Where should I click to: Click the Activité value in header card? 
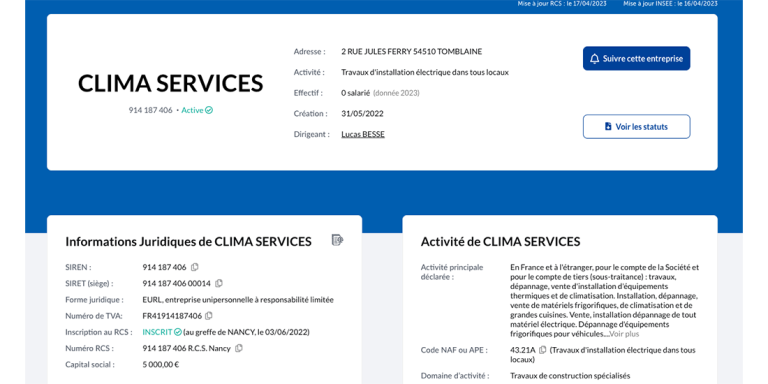pos(425,72)
